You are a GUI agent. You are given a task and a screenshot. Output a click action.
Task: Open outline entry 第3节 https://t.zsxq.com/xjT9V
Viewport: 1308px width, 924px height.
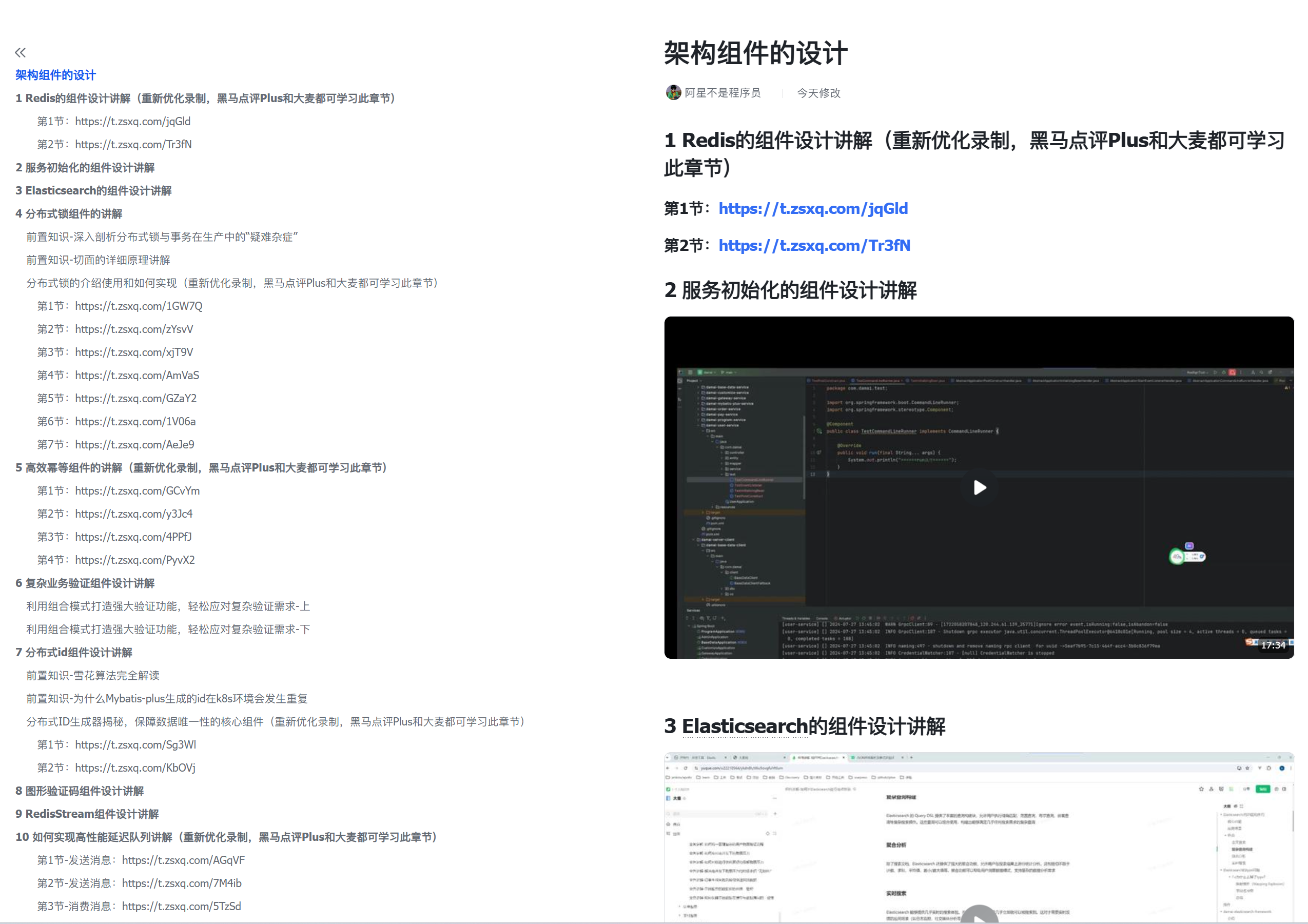[x=115, y=352]
